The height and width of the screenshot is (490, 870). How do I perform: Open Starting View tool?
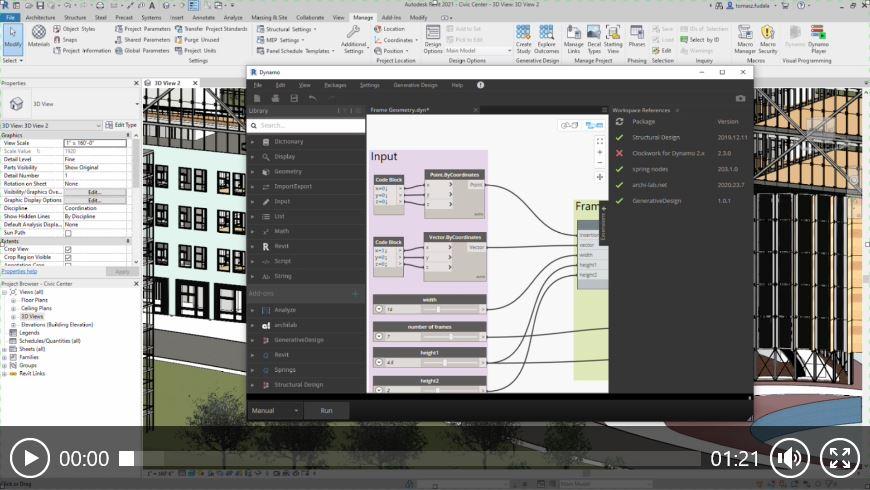(x=613, y=39)
